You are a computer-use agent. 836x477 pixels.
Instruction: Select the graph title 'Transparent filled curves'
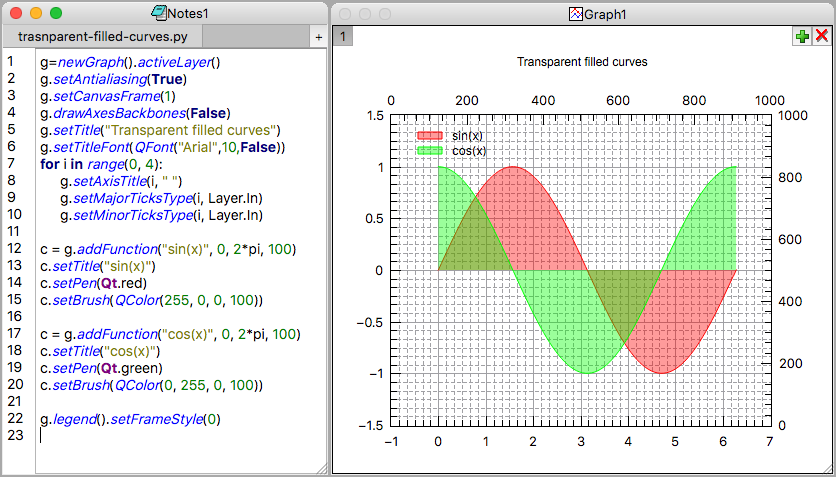[582, 62]
